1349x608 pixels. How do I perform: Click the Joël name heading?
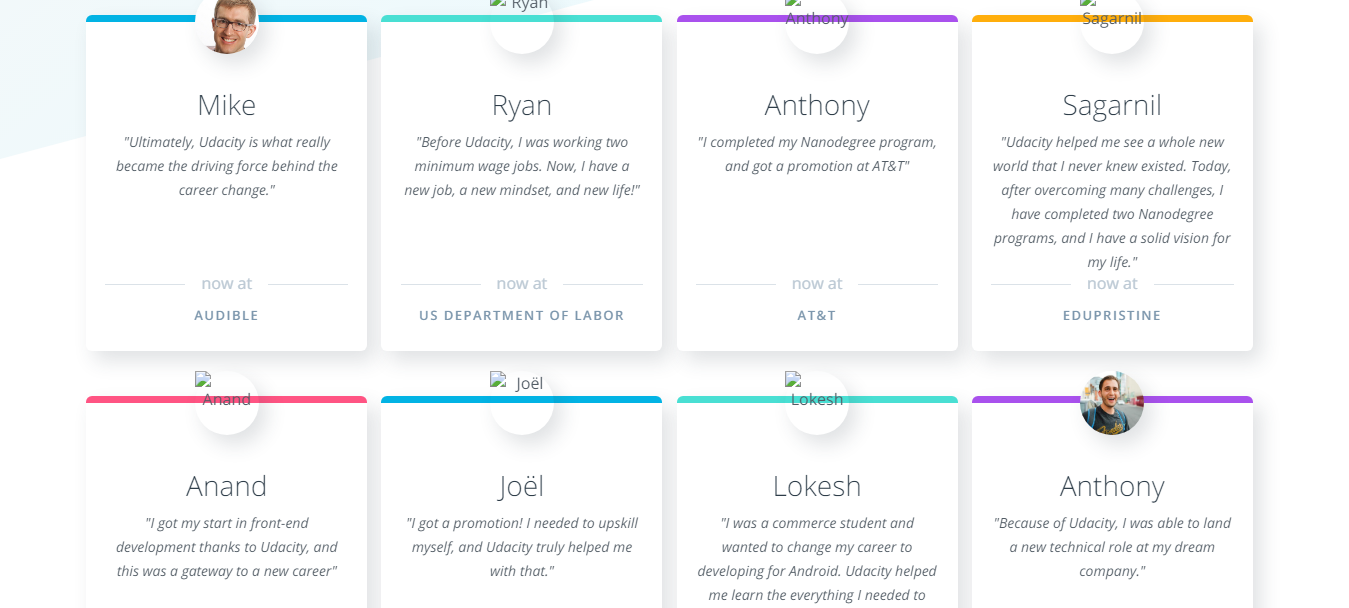click(521, 486)
